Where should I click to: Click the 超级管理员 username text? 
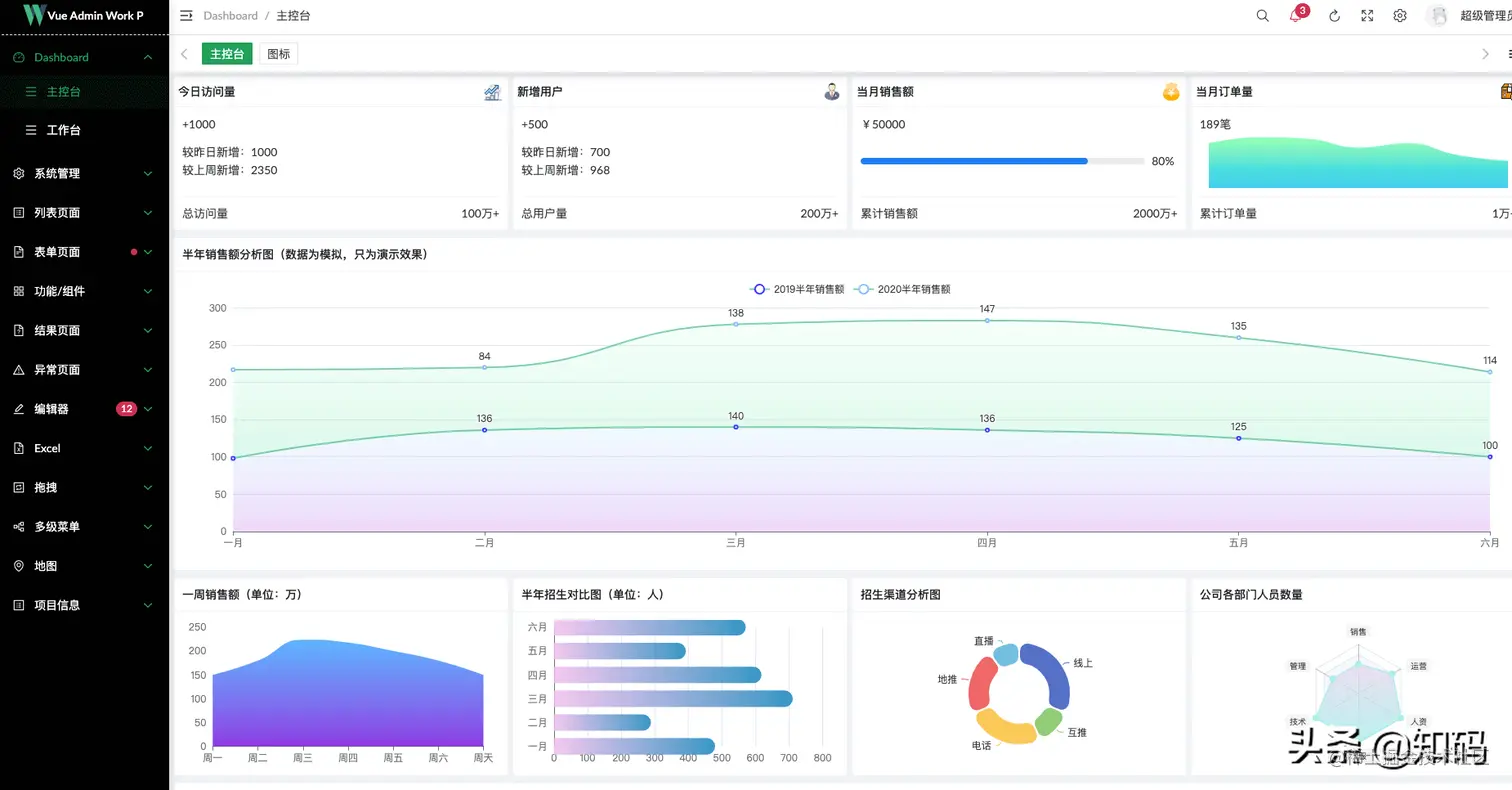(x=1486, y=16)
